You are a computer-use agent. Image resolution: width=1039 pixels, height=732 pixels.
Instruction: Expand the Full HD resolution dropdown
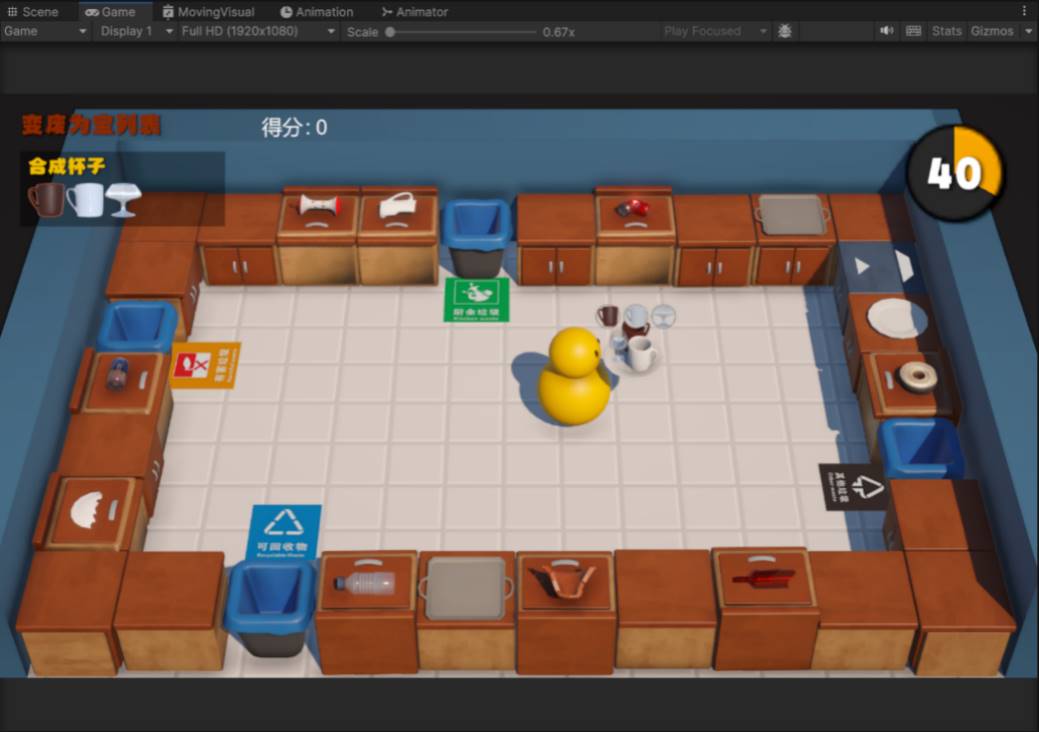pyautogui.click(x=258, y=31)
